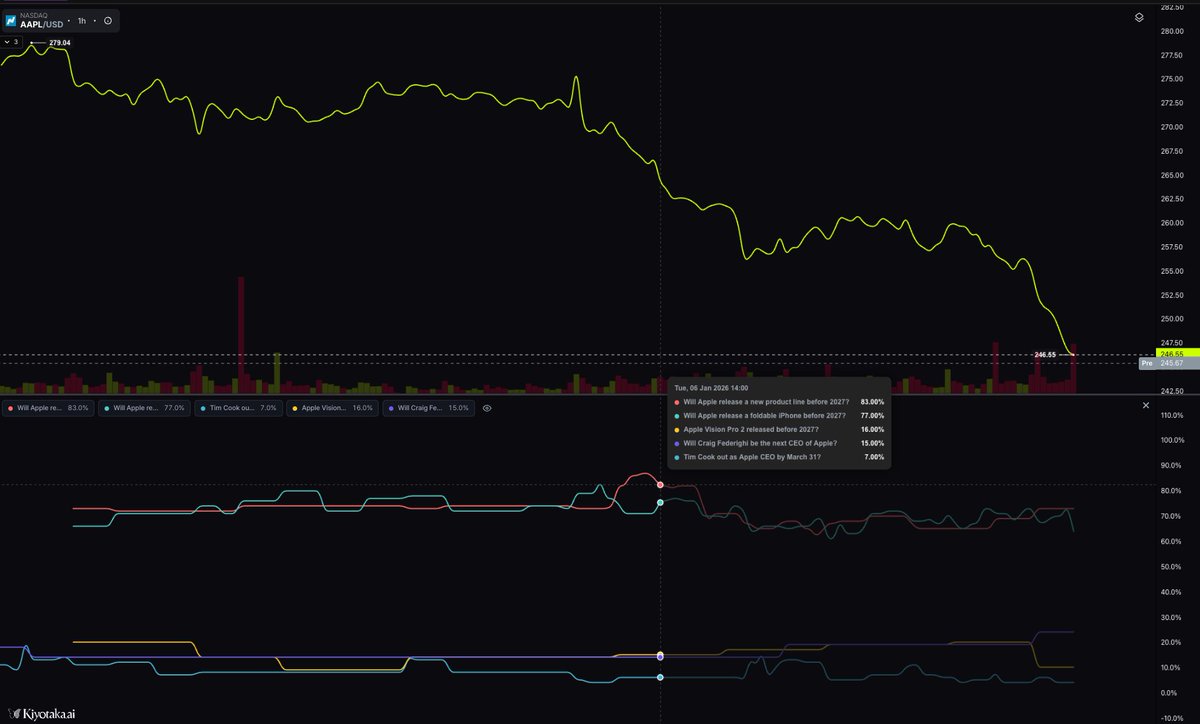Toggle the 'Will Craig Fe... 15.0%' series chip
This screenshot has width=1200, height=724.
428,408
